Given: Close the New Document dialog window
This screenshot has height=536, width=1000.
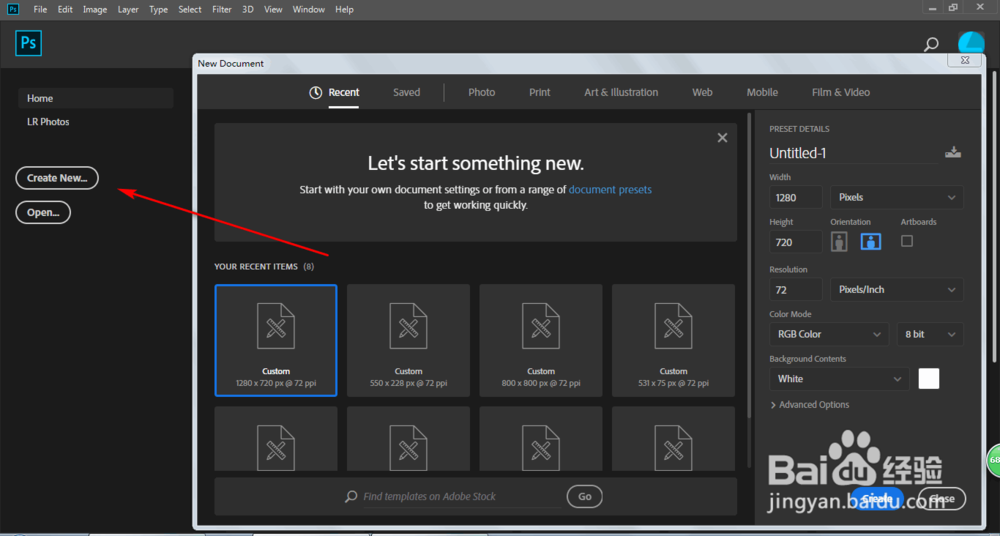Looking at the screenshot, I should (964, 59).
